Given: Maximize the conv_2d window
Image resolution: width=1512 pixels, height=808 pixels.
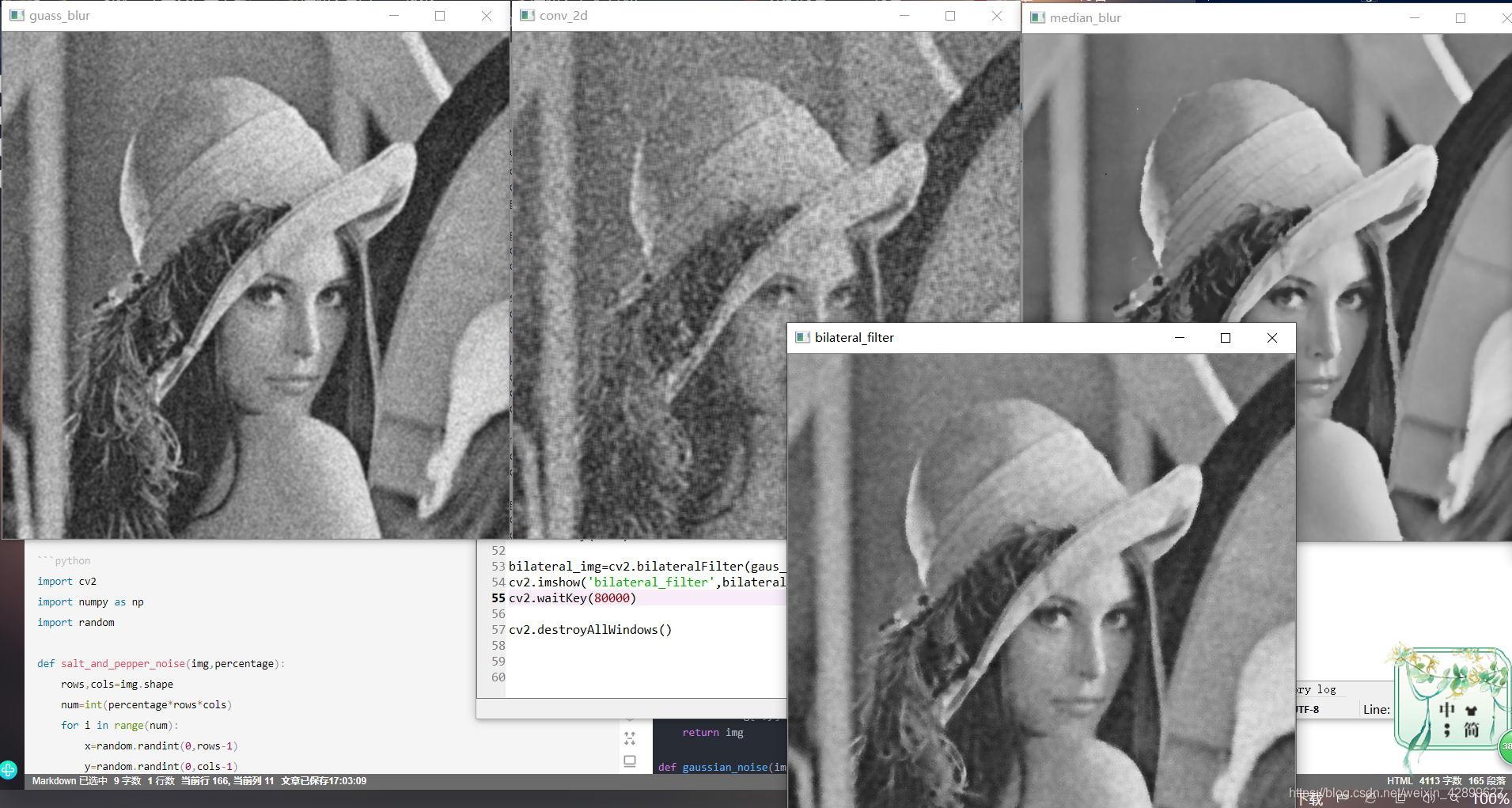Looking at the screenshot, I should coord(950,15).
